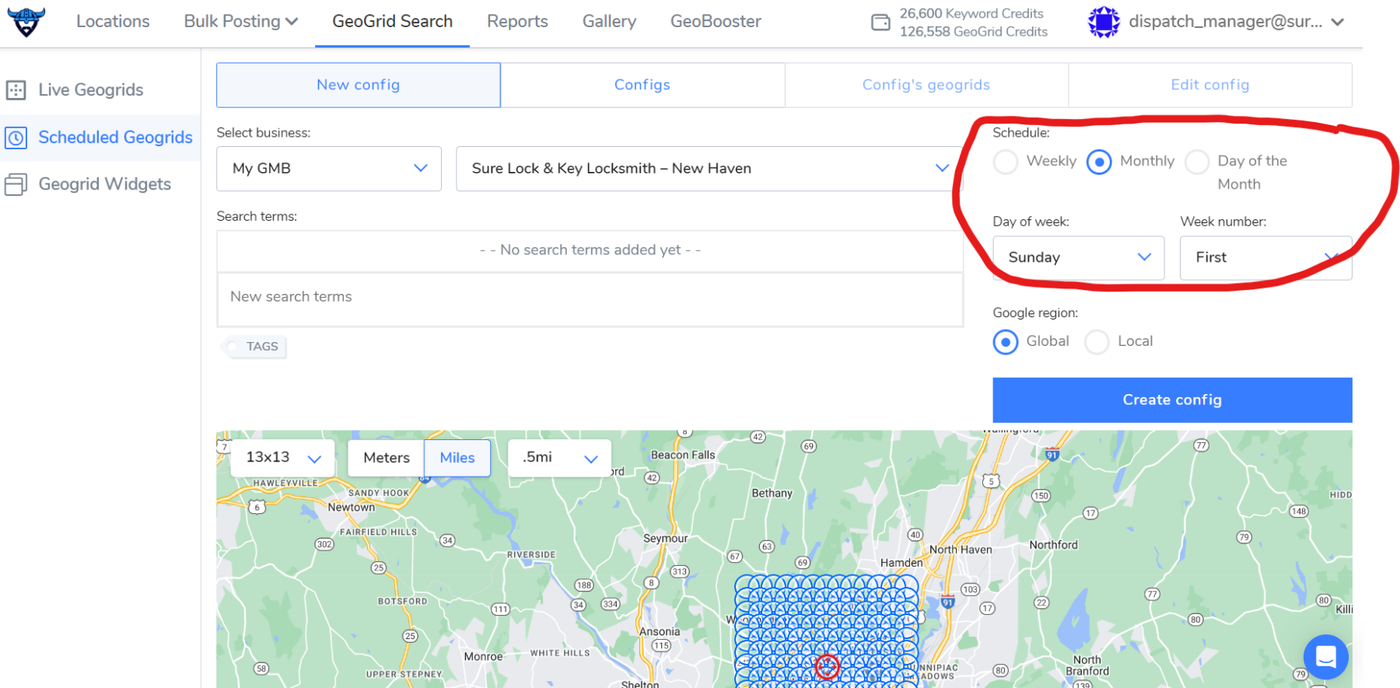The image size is (1400, 688).
Task: Open the 13x13 grid size dropdown
Action: pos(283,458)
